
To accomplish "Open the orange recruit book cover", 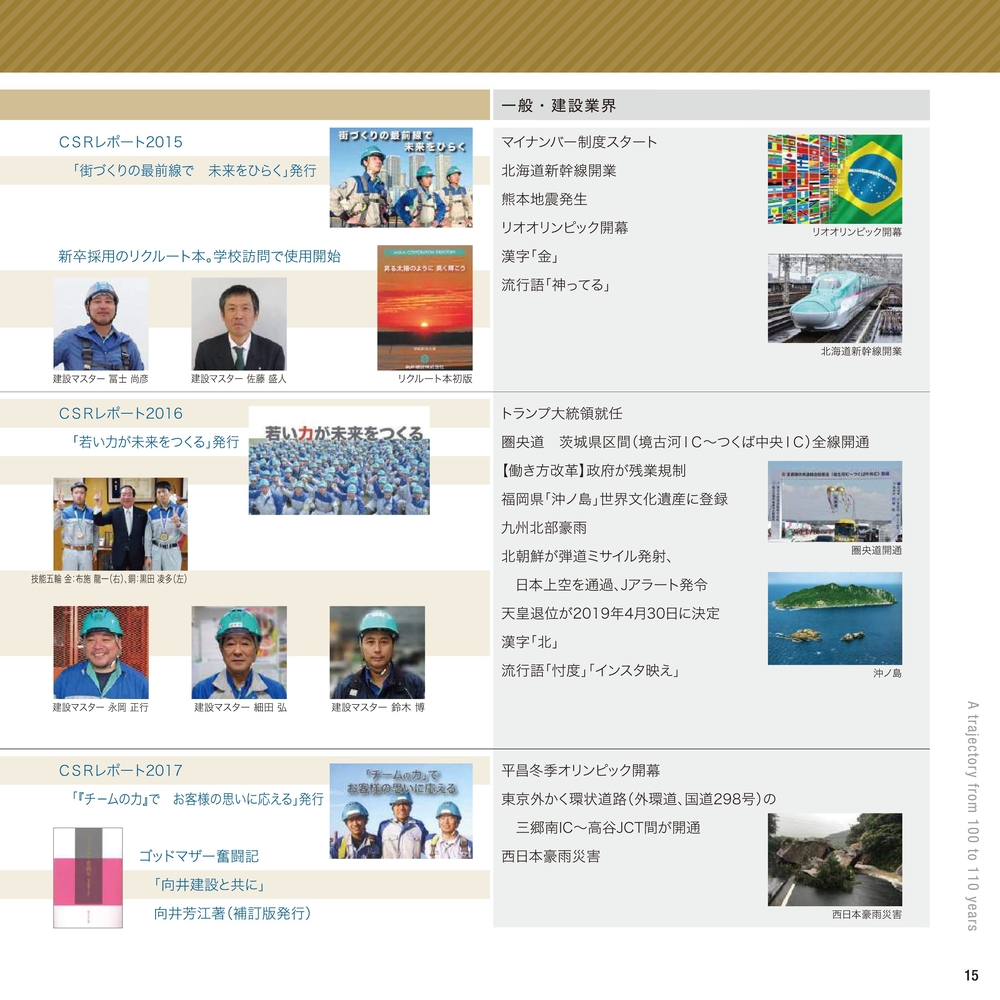I will point(424,308).
